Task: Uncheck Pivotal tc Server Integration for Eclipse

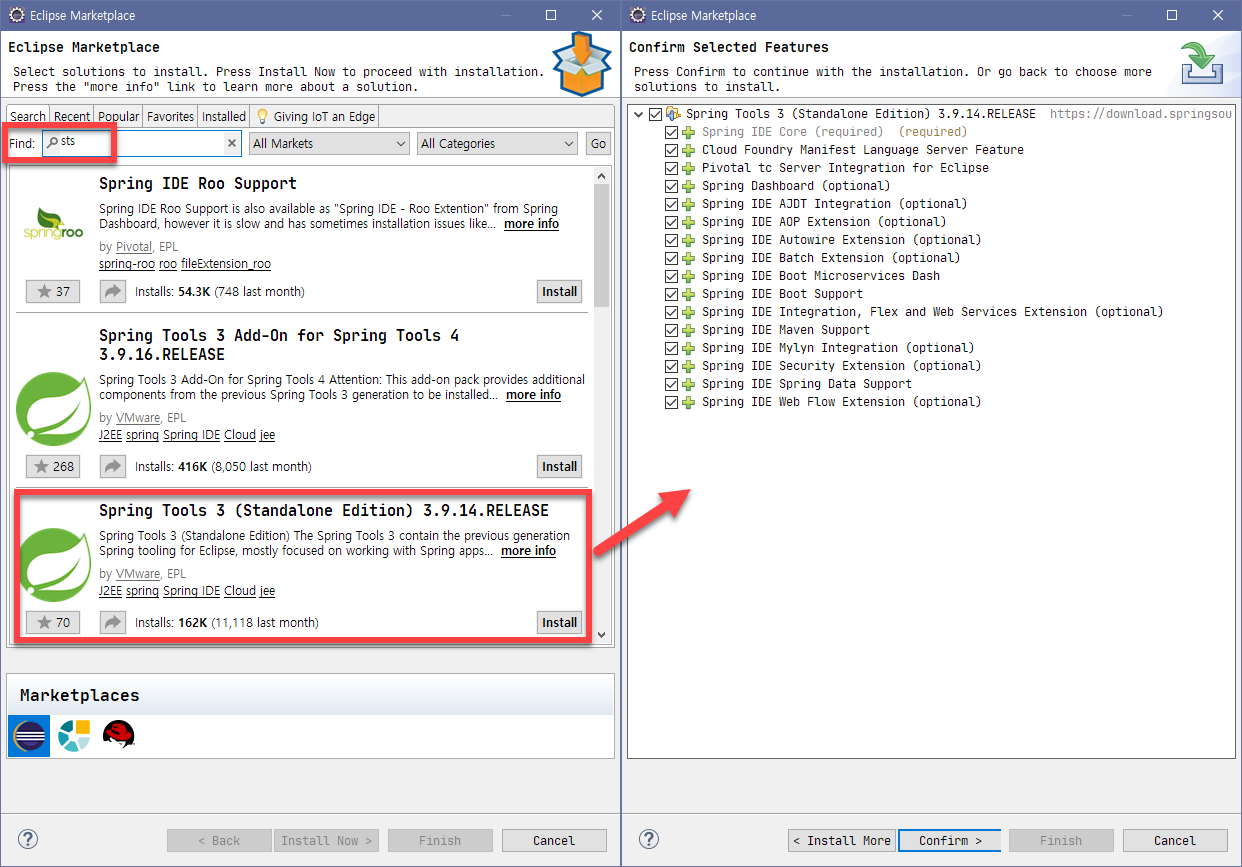Action: (x=671, y=168)
